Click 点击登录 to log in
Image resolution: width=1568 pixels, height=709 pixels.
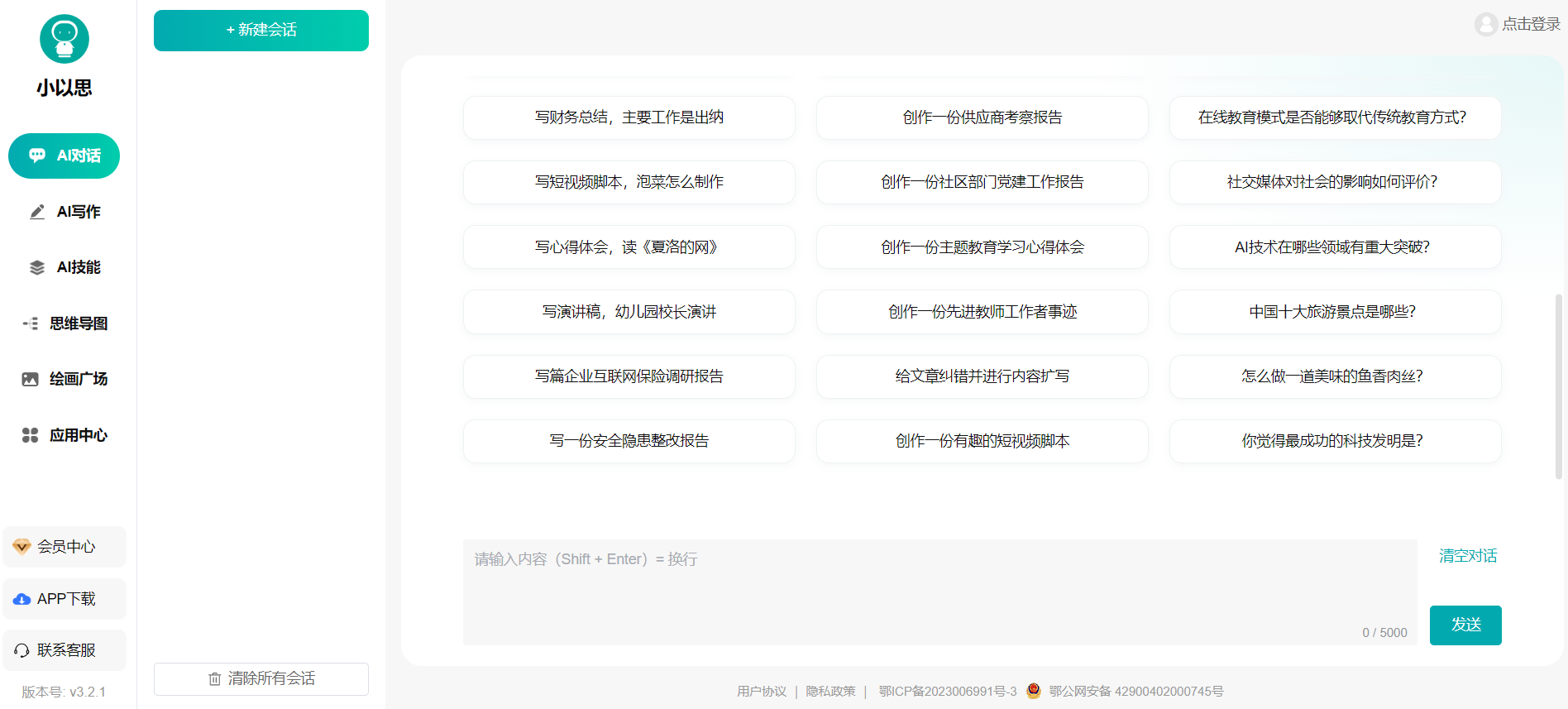[1531, 24]
